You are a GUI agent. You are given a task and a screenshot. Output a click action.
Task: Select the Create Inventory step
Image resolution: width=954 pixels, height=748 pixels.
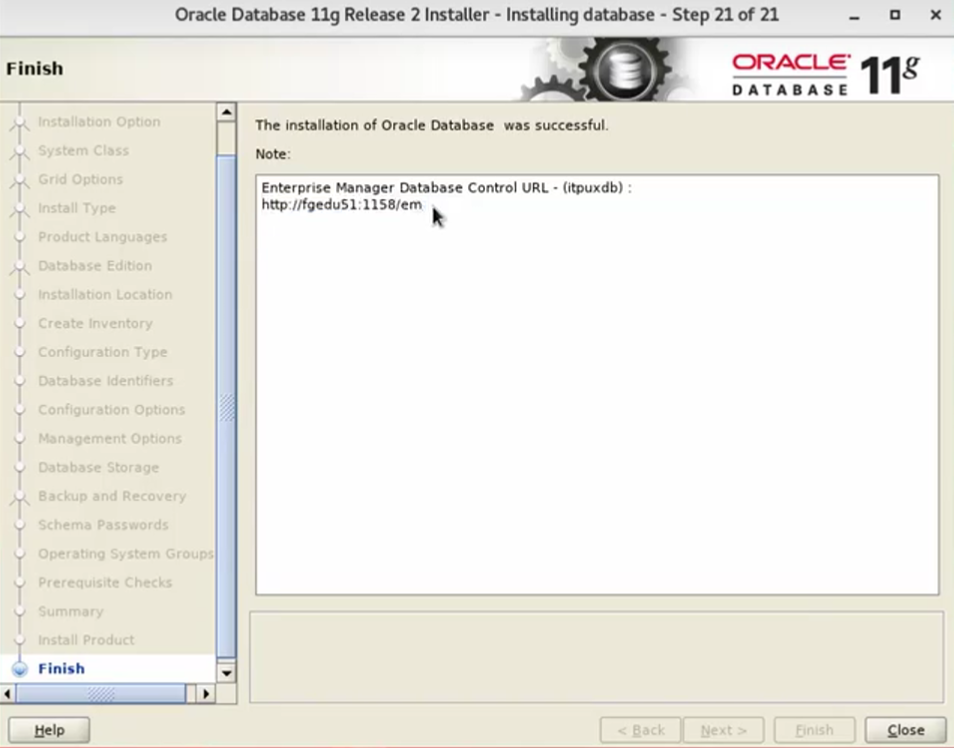pos(95,323)
